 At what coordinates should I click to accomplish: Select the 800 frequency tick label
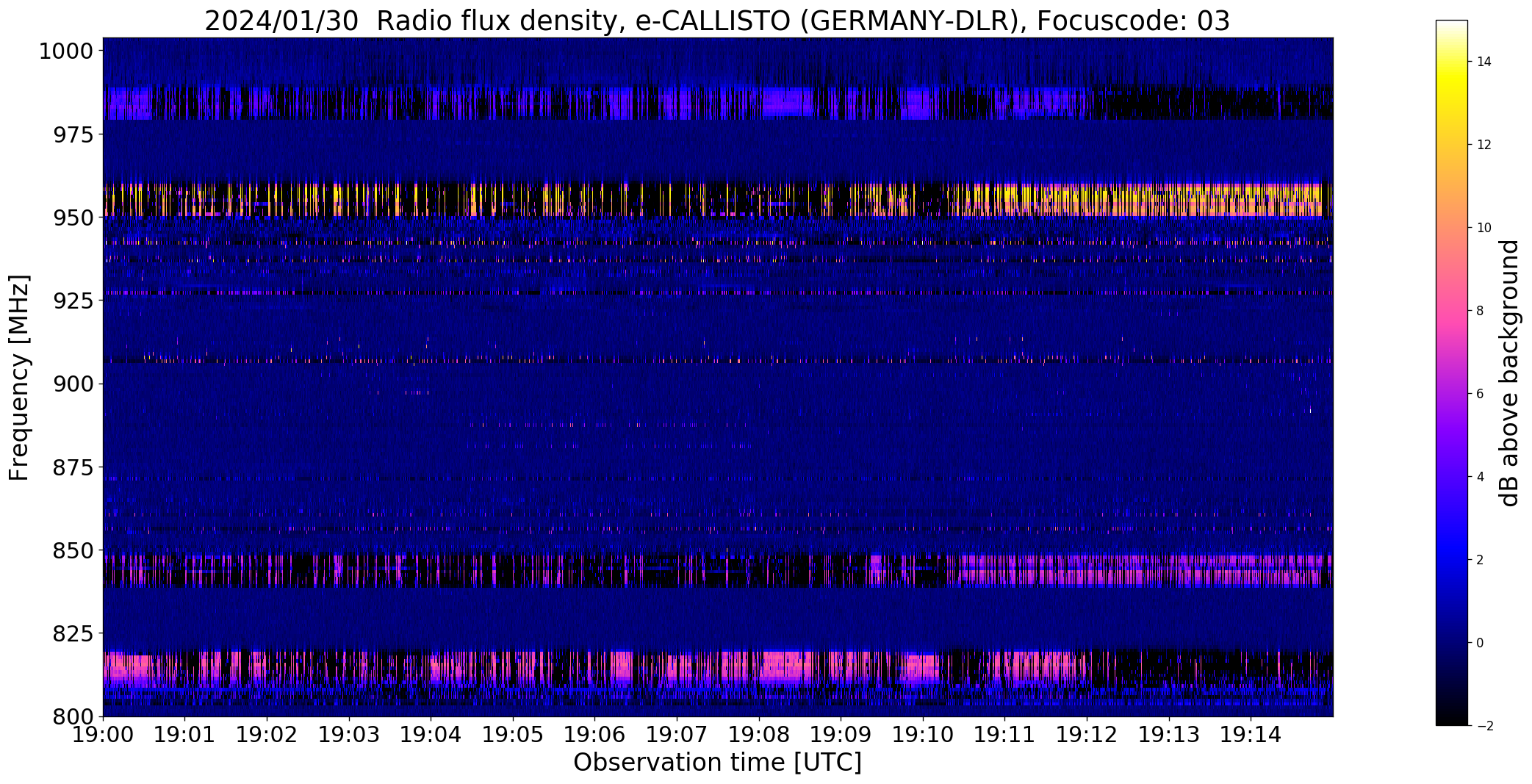coord(73,716)
